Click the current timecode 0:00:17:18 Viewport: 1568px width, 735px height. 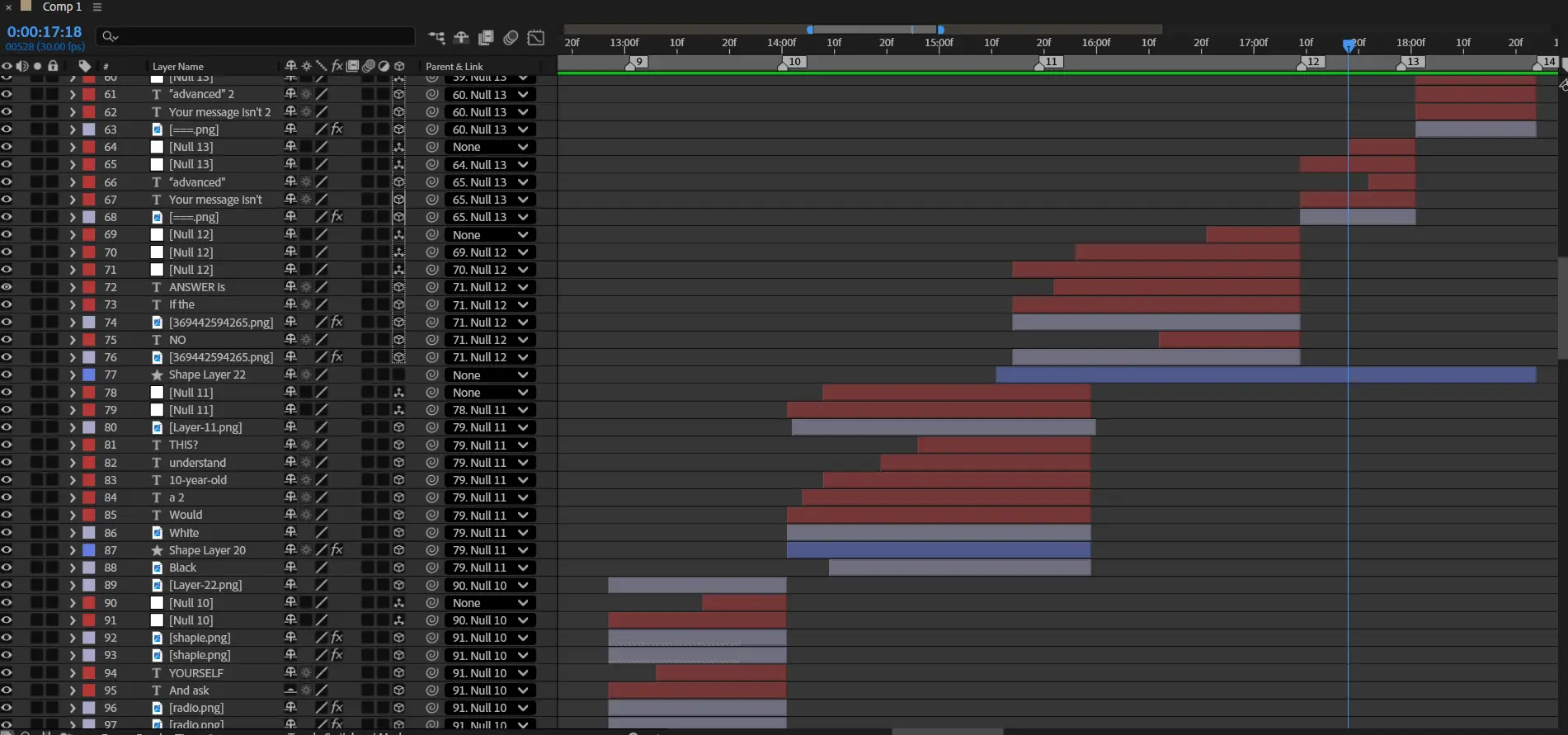[45, 32]
